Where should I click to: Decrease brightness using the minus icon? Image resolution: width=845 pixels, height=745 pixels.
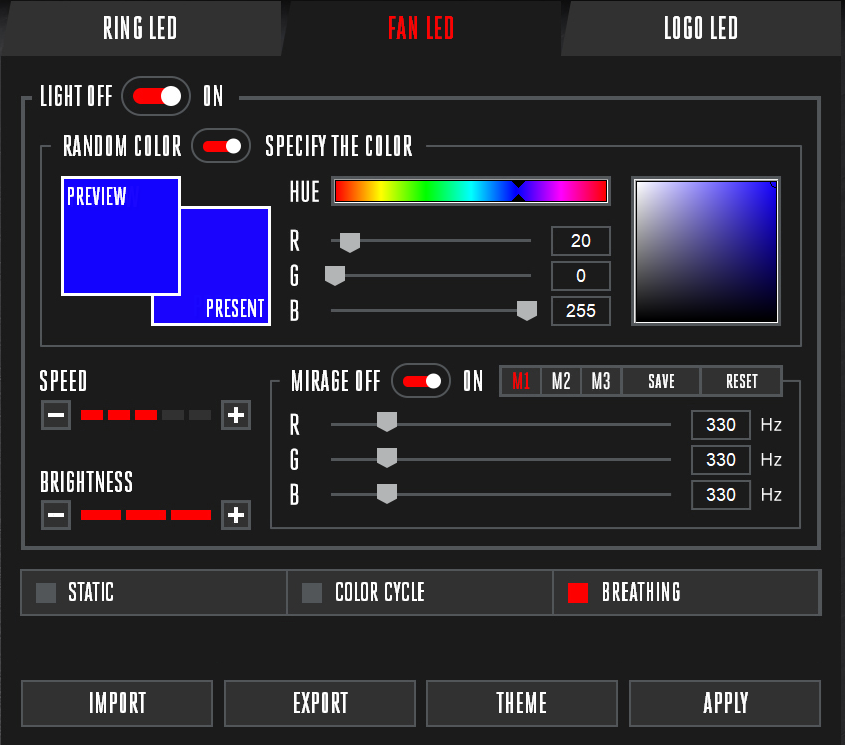coord(56,515)
